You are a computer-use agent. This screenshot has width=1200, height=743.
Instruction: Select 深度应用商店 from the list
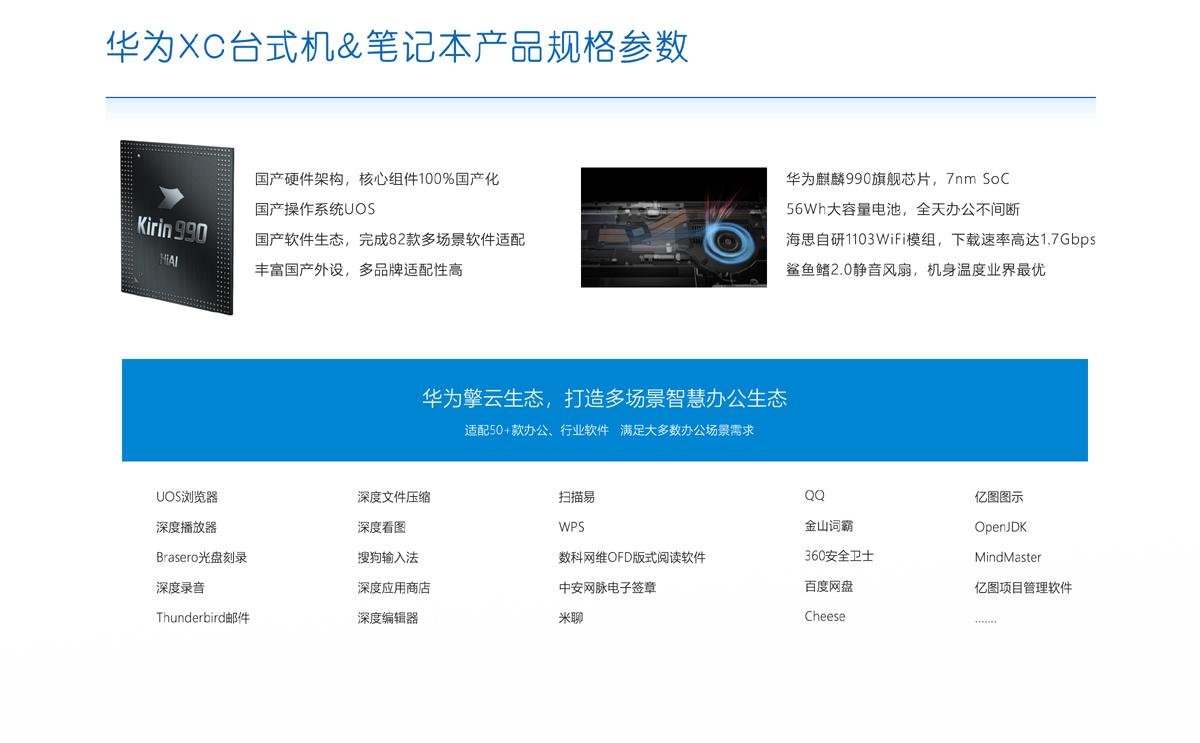[x=394, y=588]
